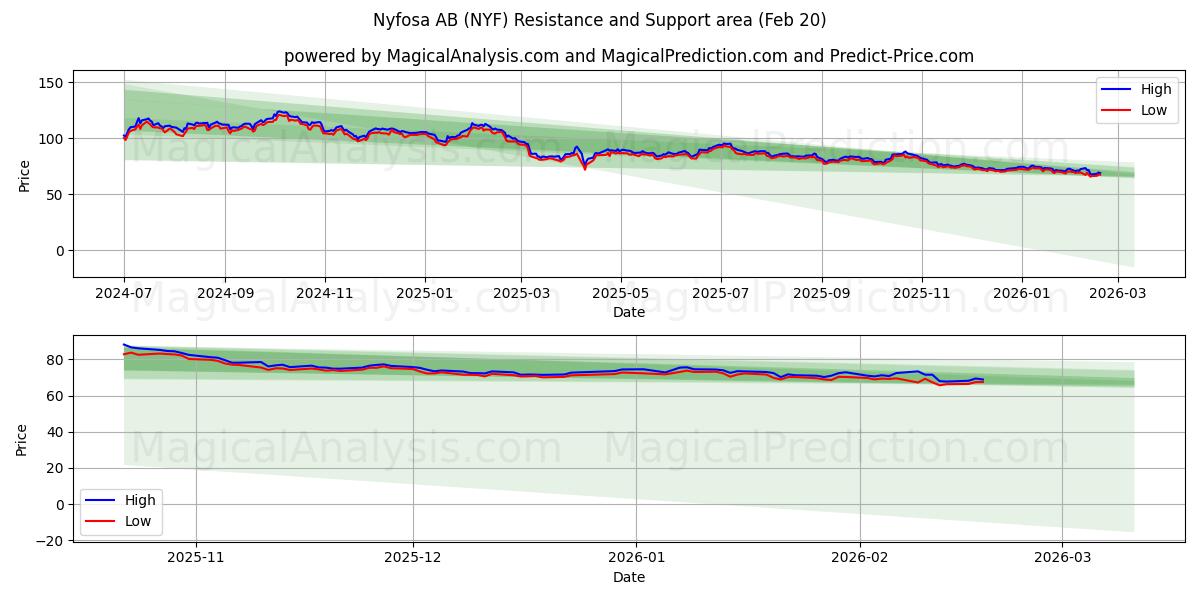The height and width of the screenshot is (600, 1200).
Task: Click the '2025-09' x-axis label on top chart
Action: (822, 295)
